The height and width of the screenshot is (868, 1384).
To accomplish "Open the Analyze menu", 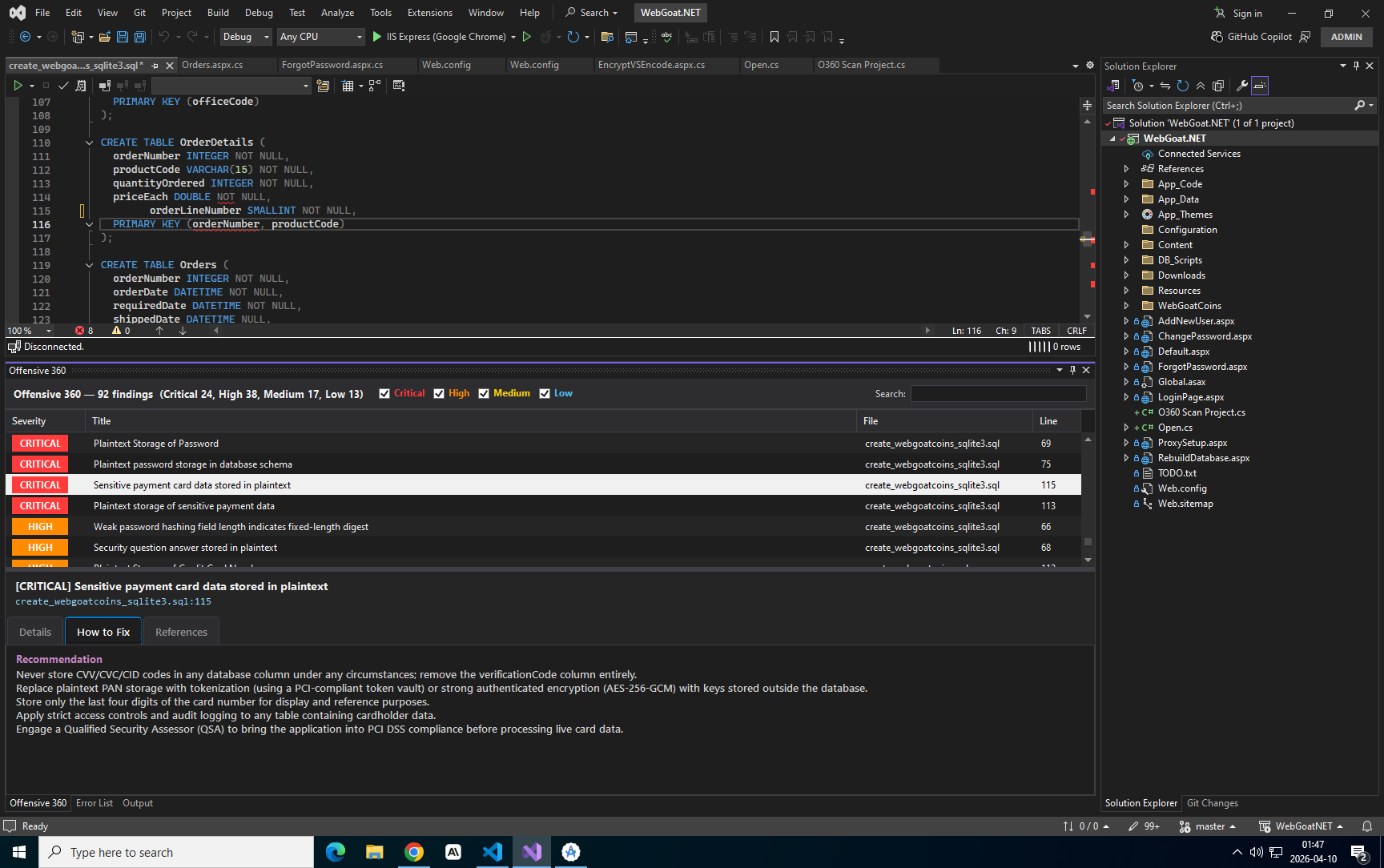I will pos(337,13).
